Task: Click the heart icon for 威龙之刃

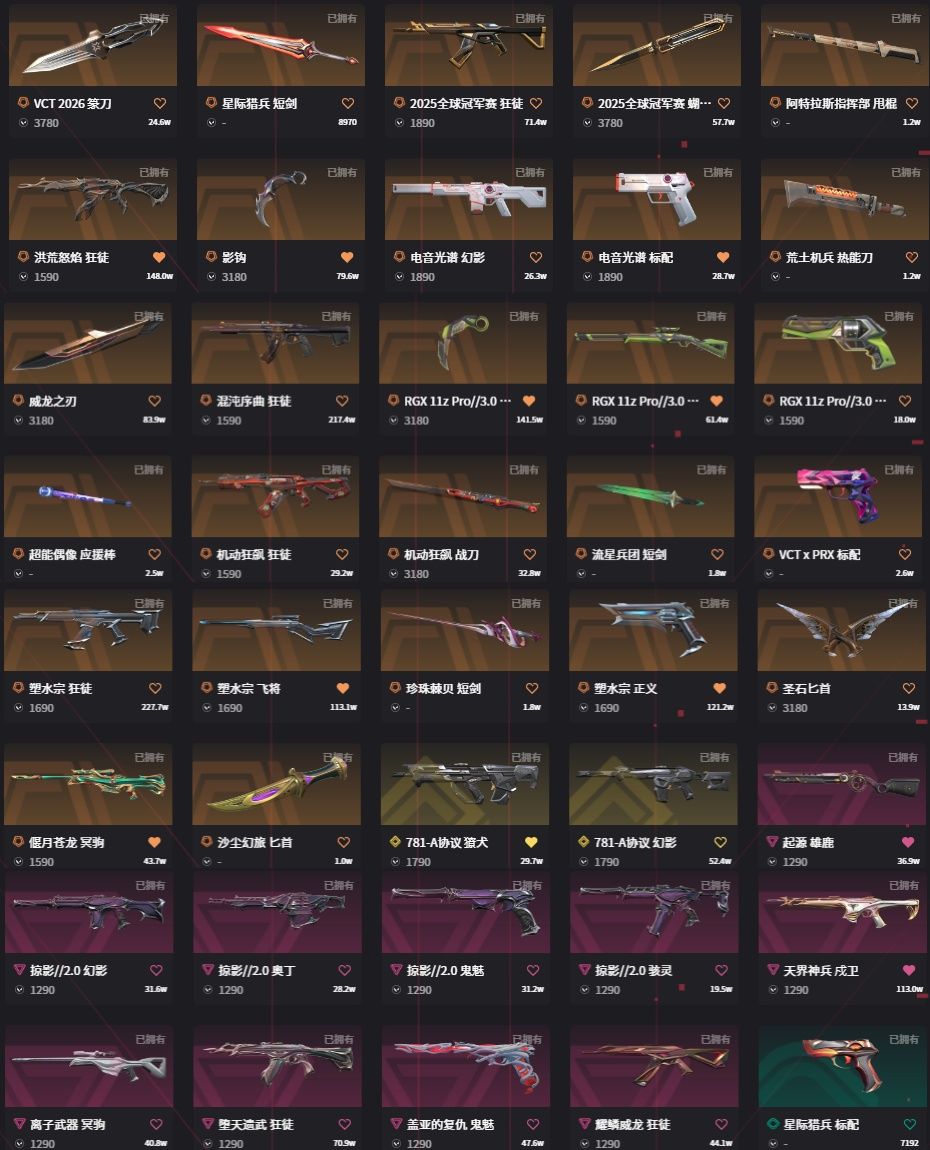Action: pyautogui.click(x=155, y=401)
